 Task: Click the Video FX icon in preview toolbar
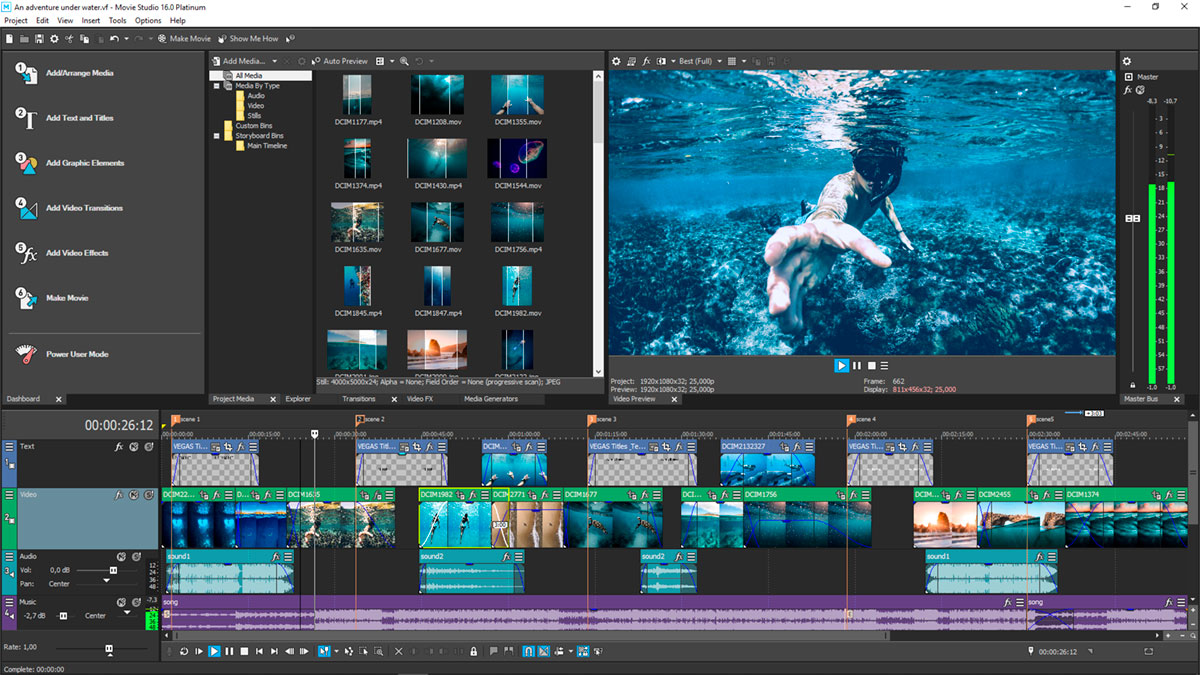tap(647, 61)
